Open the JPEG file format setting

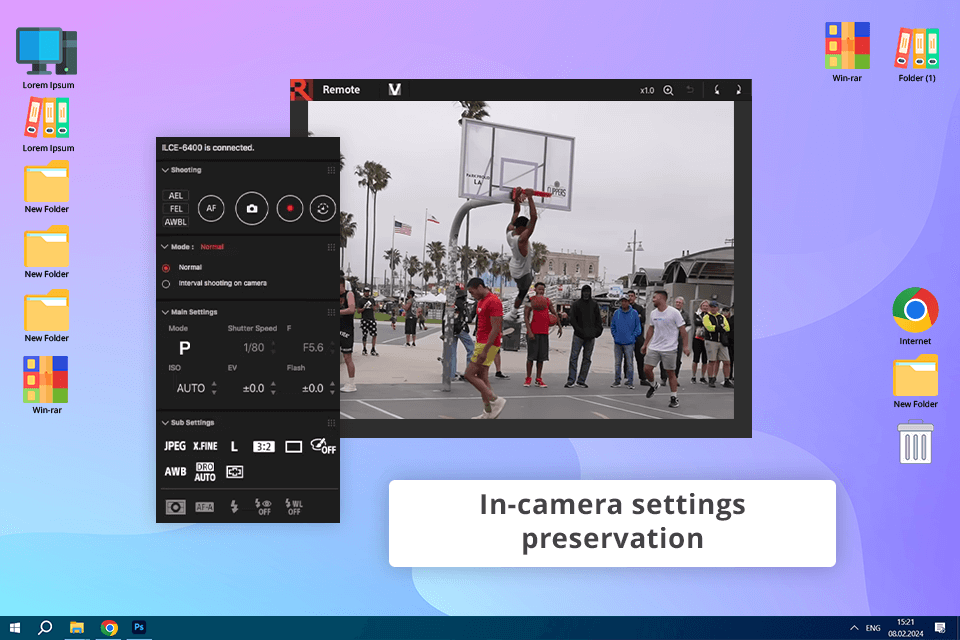click(x=174, y=446)
